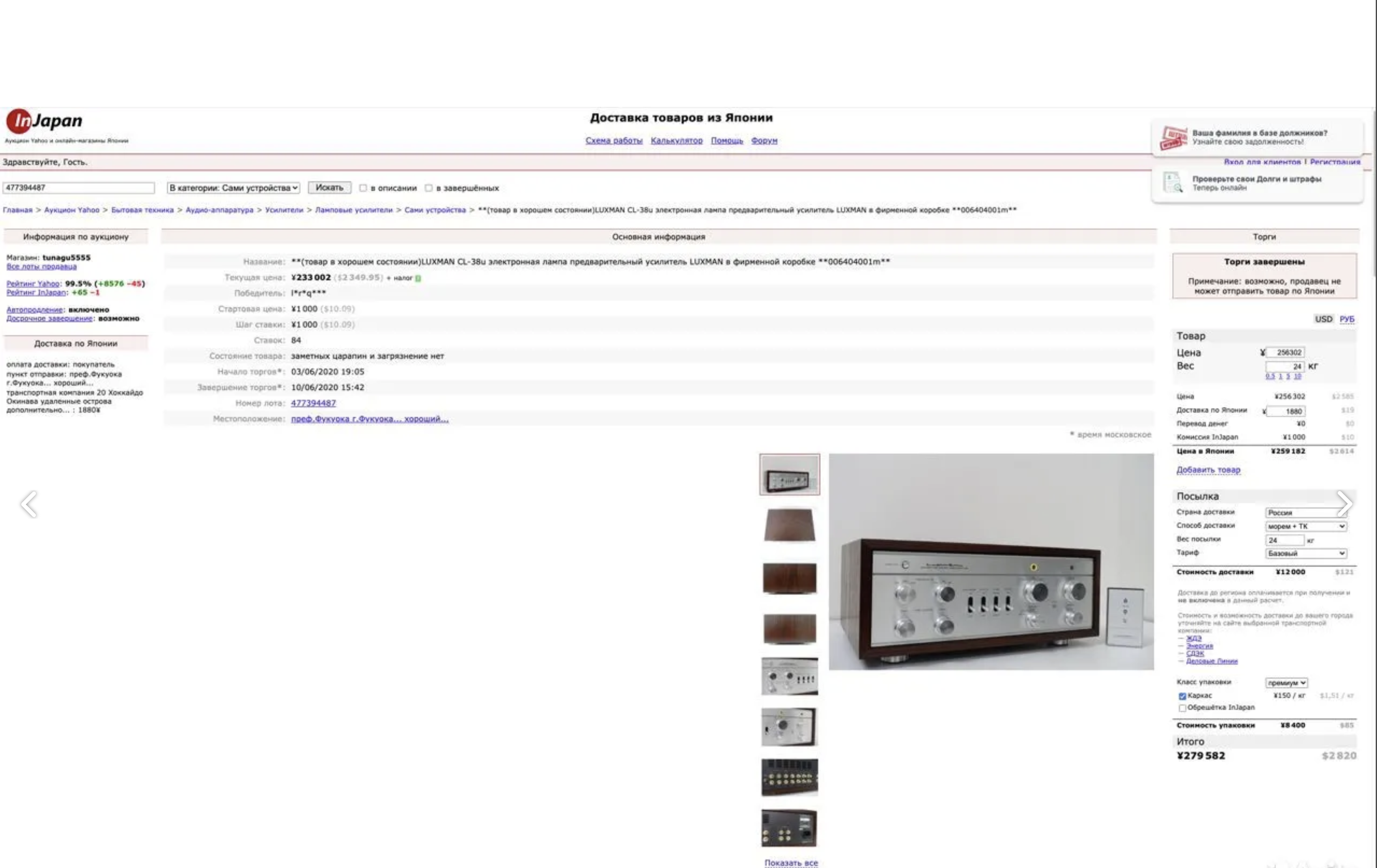Open the Деловые Линии transport link

pyautogui.click(x=1212, y=661)
